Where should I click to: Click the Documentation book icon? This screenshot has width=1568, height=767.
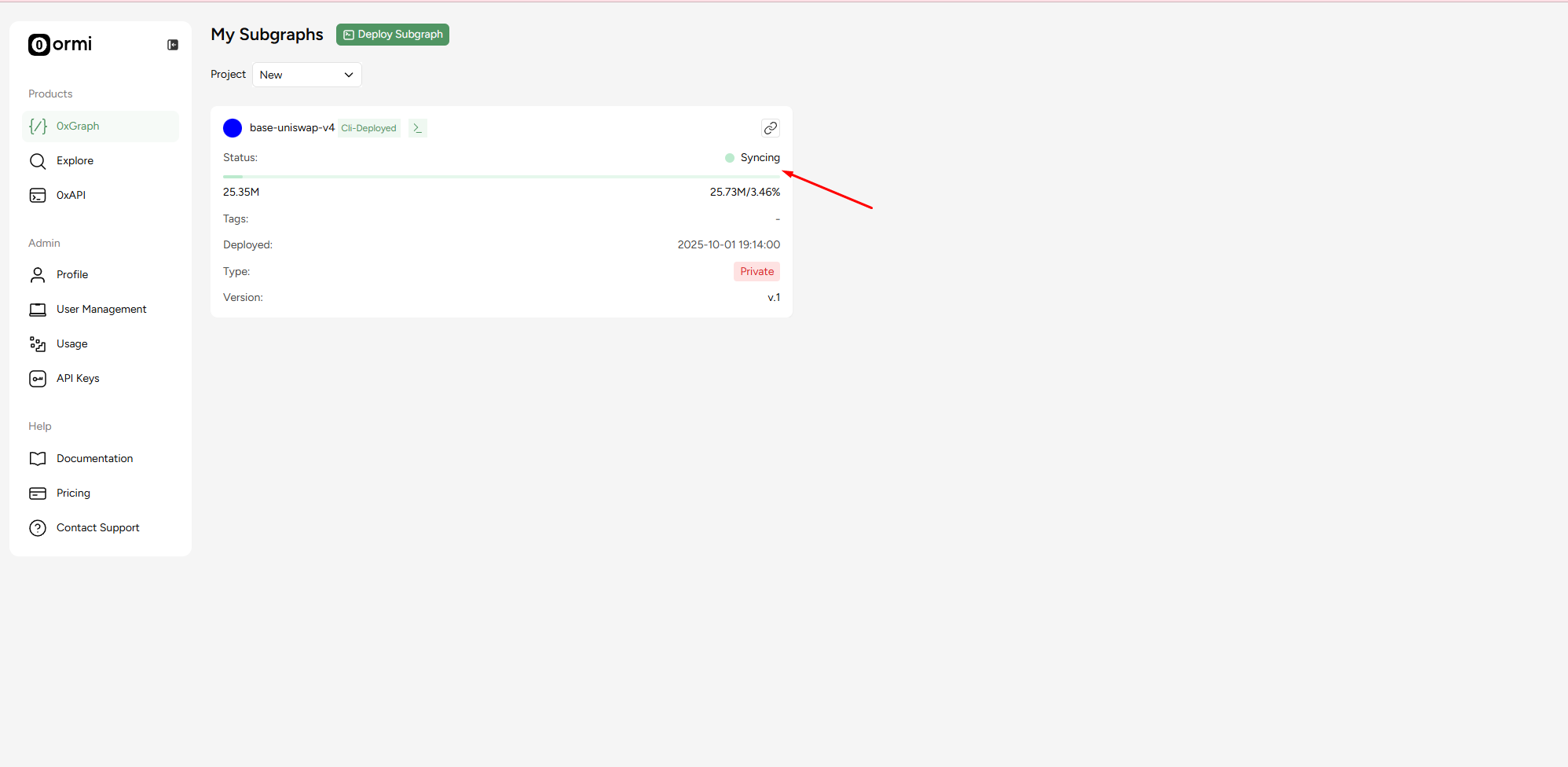coord(38,459)
